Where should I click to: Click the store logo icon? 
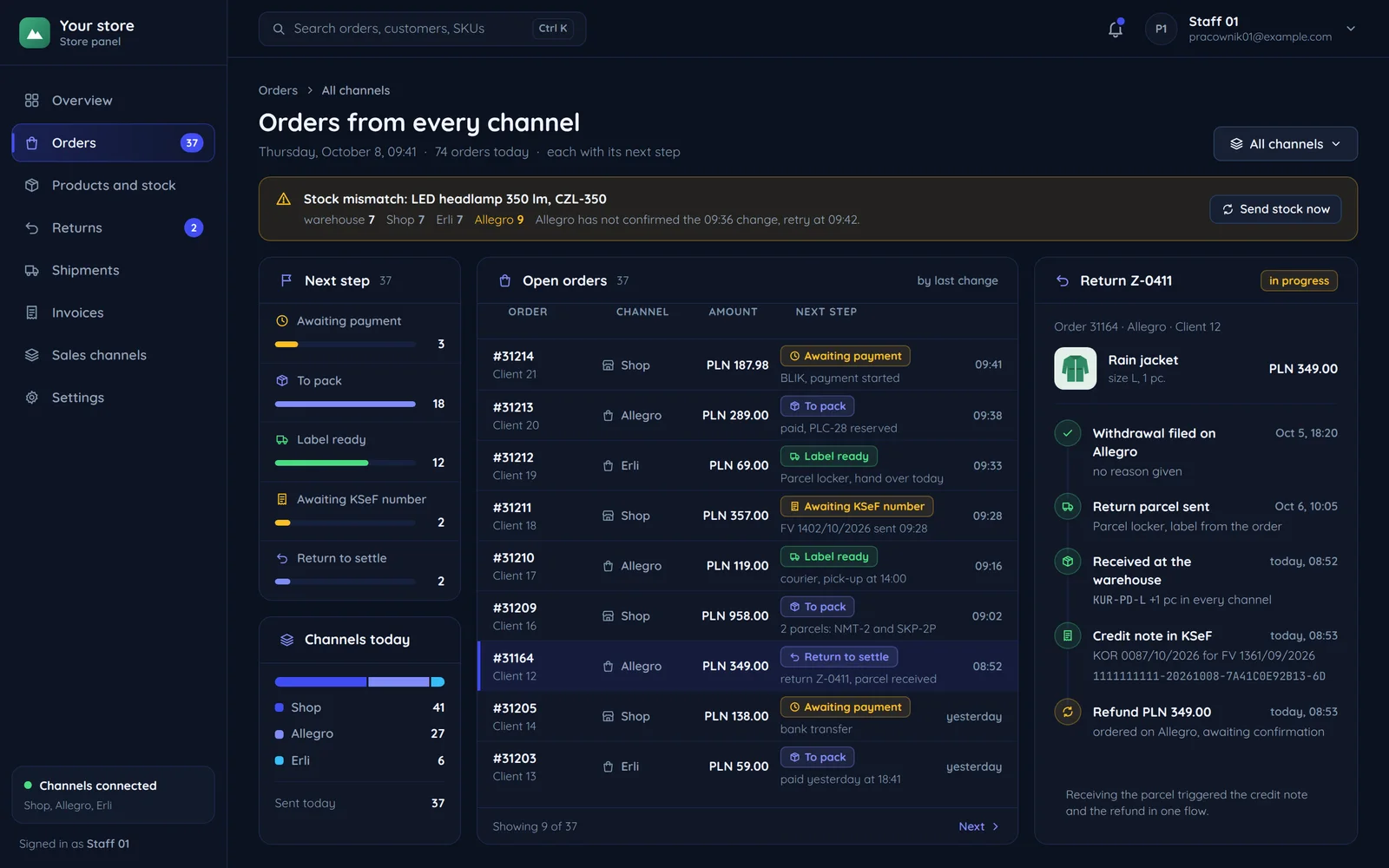coord(35,33)
